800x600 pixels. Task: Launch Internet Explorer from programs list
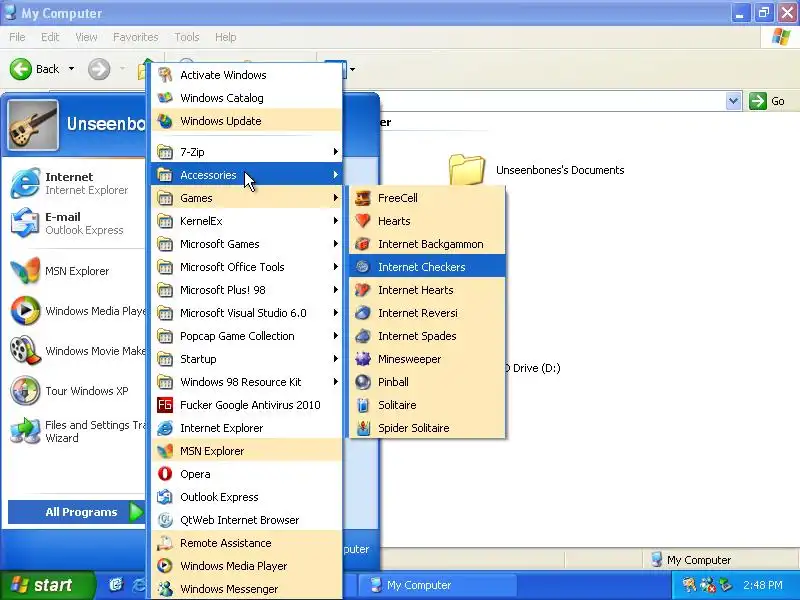(246, 428)
